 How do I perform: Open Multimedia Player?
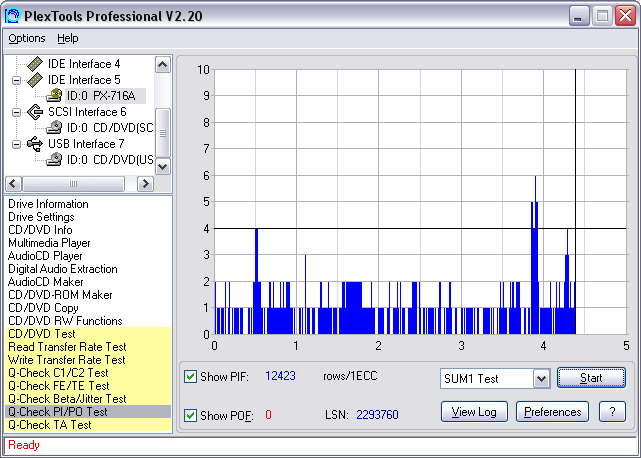pyautogui.click(x=49, y=243)
